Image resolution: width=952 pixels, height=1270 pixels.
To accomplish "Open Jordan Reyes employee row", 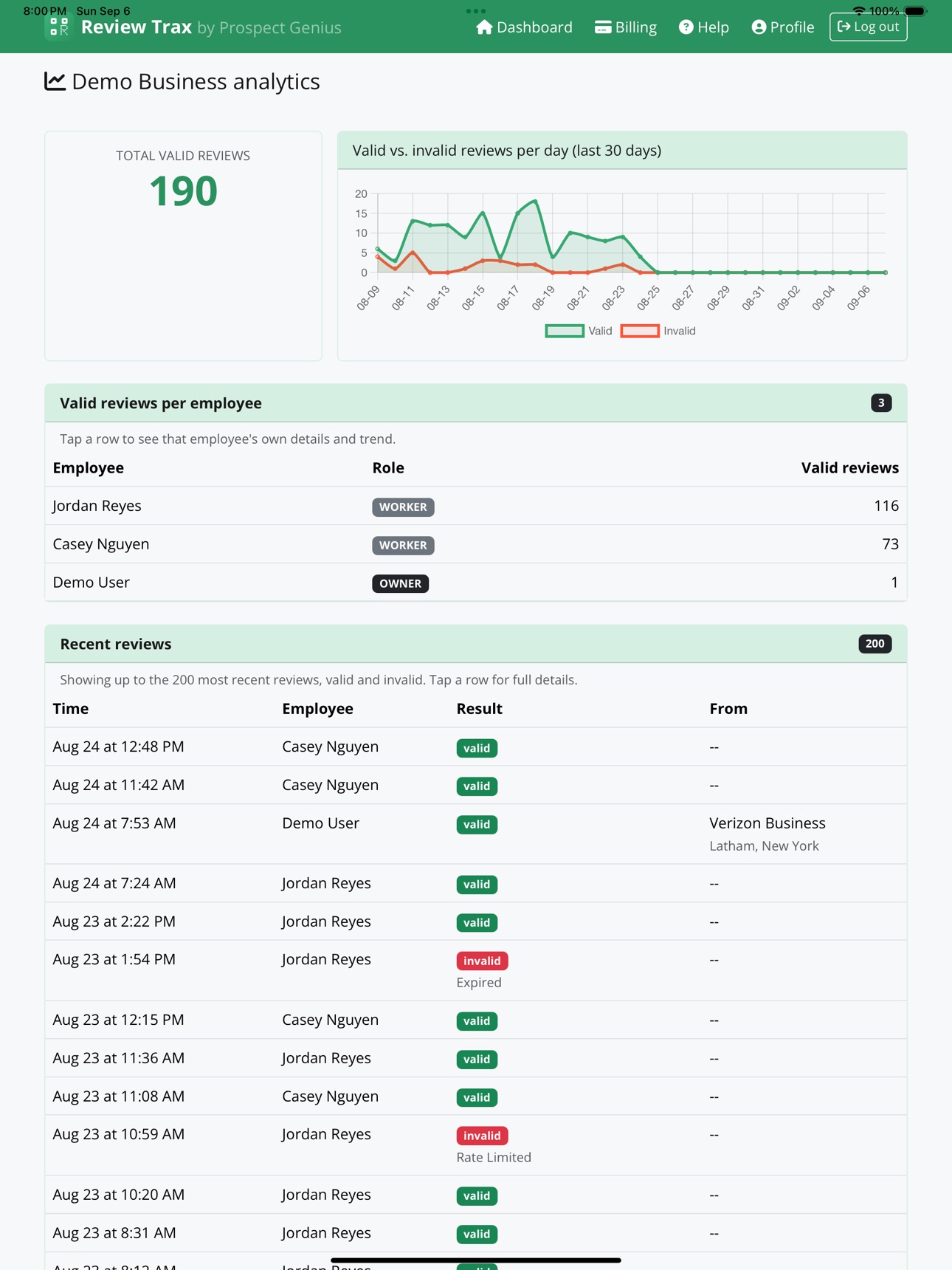I will 476,506.
